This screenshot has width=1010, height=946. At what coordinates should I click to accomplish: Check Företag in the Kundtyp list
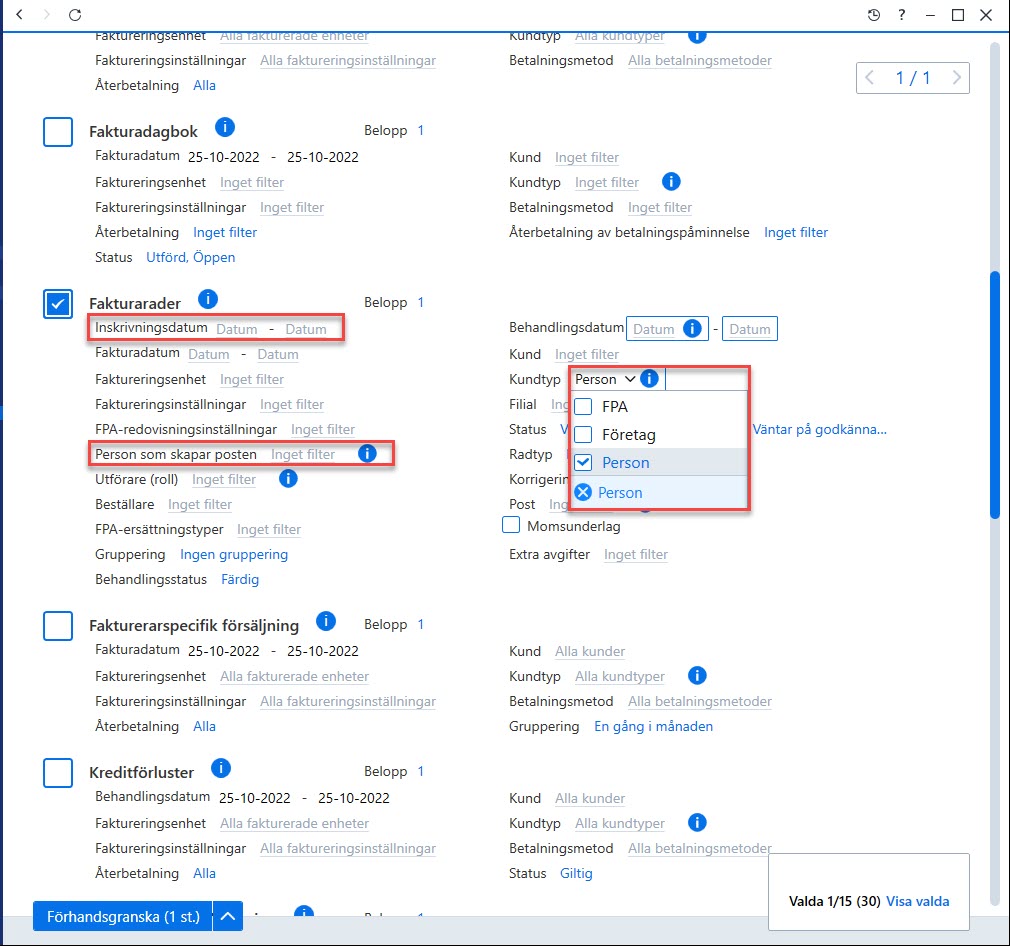pos(583,435)
